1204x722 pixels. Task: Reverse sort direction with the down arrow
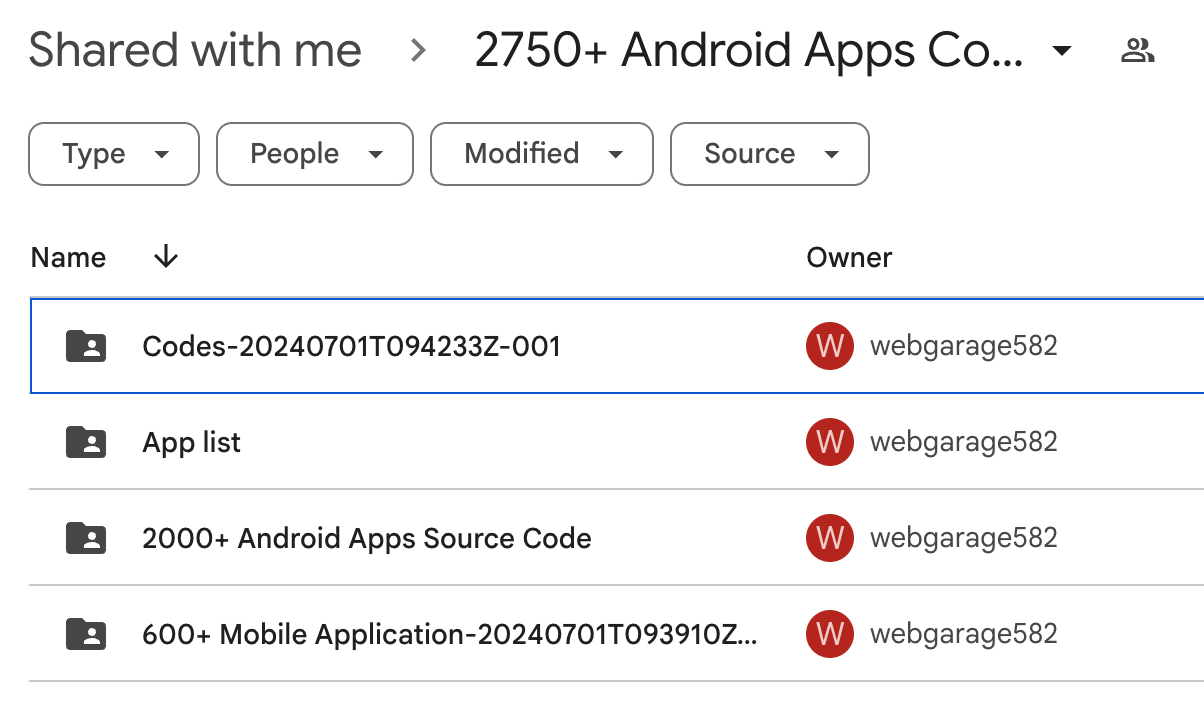tap(166, 258)
